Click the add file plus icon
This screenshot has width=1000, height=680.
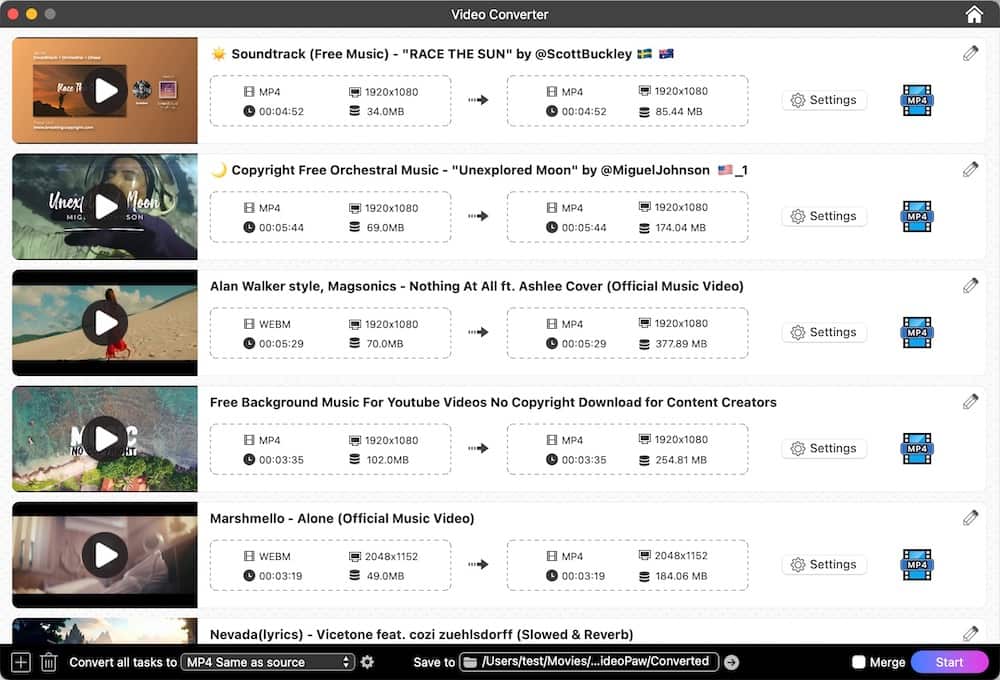tap(20, 662)
